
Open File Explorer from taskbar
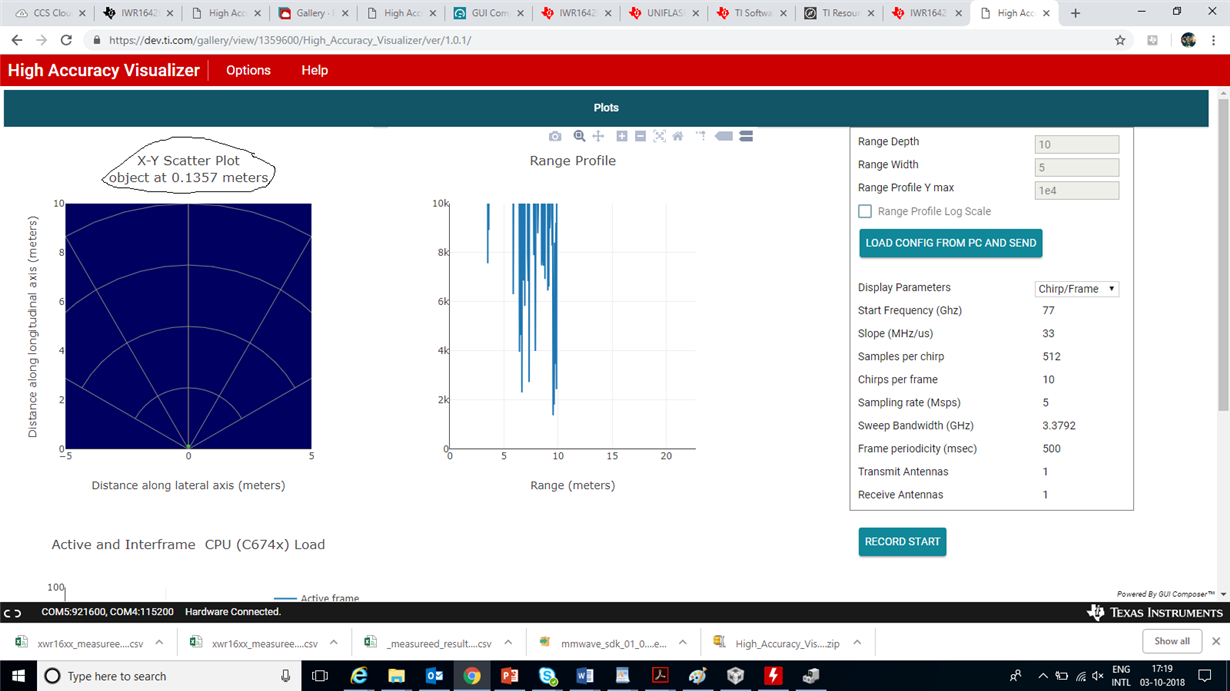pyautogui.click(x=396, y=676)
